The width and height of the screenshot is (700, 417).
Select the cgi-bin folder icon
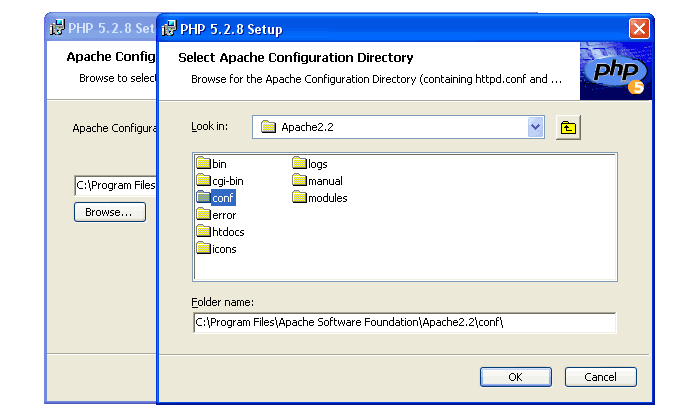click(203, 181)
